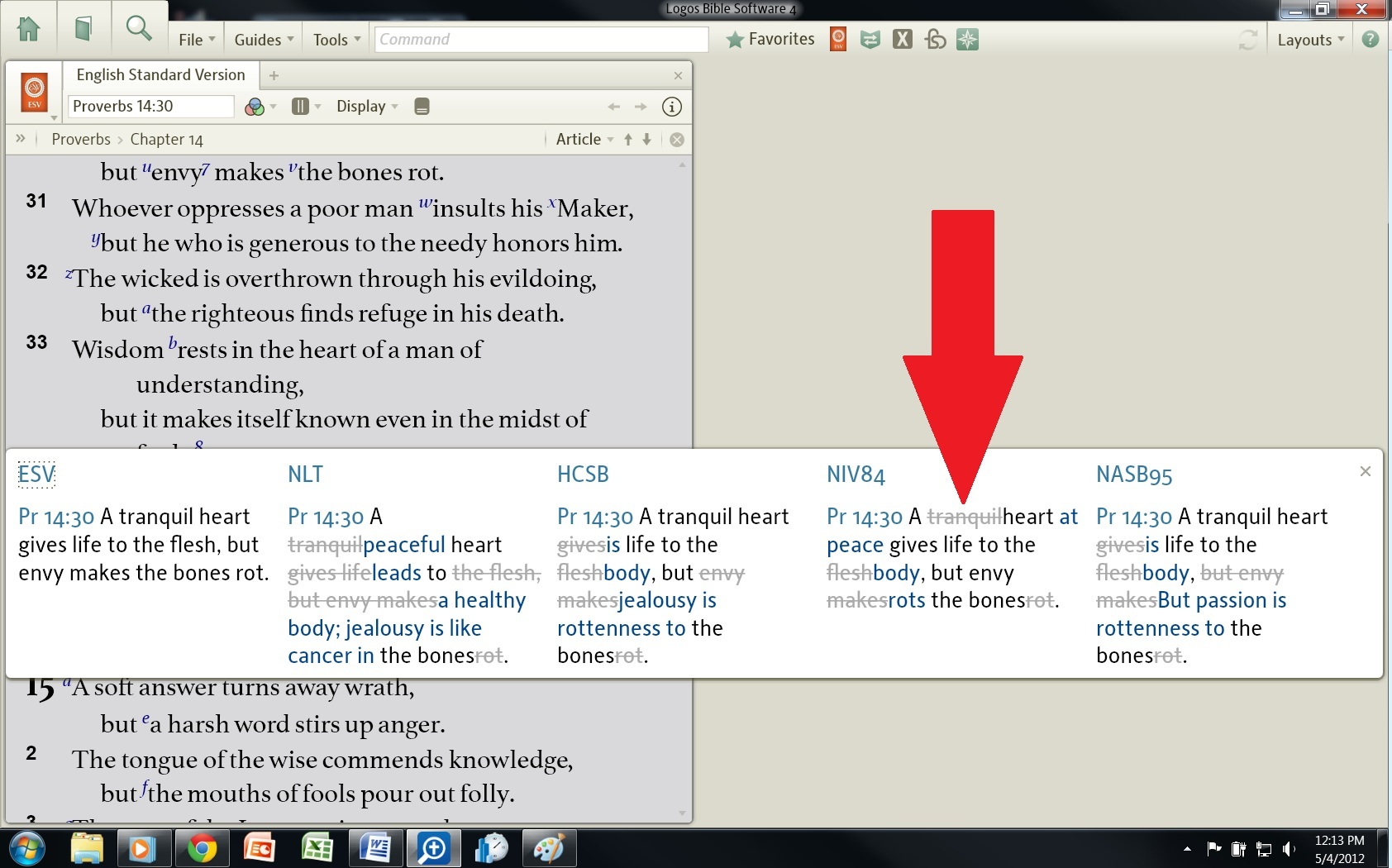Screen dimensions: 1392x868
Task: Open the visual filters colored circles icon
Action: pyautogui.click(x=255, y=107)
